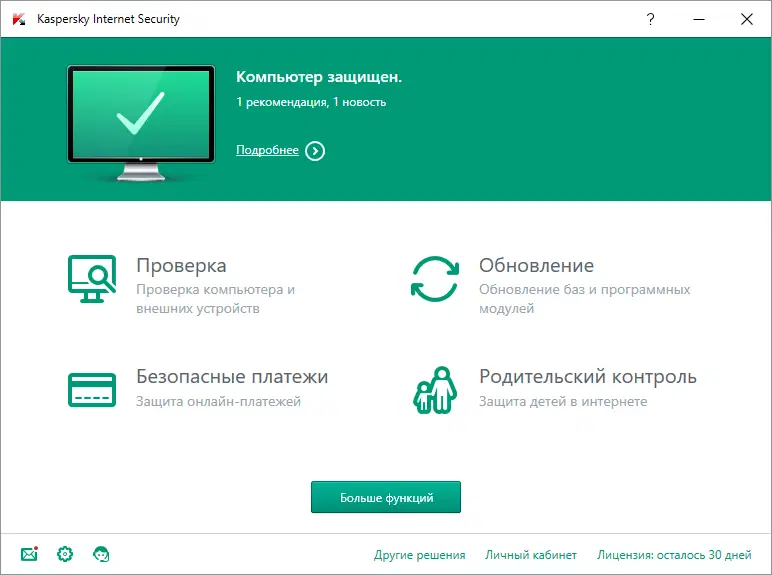Open the envelope news notification icon
This screenshot has height=575, width=772.
[30, 554]
